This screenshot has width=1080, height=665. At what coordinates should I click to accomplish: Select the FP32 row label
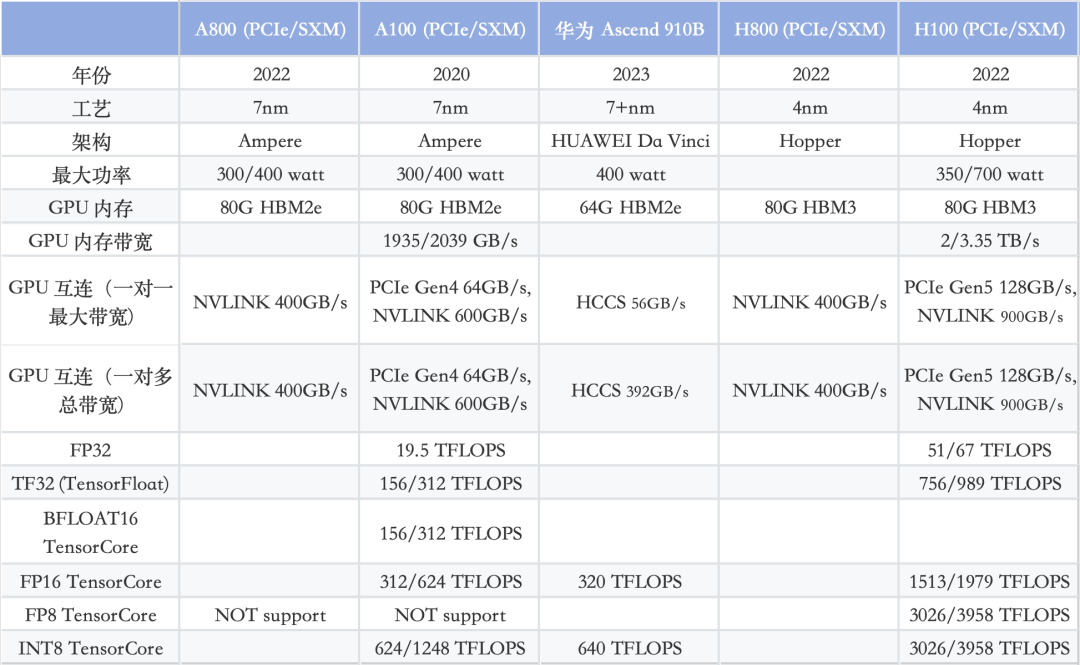pyautogui.click(x=91, y=450)
